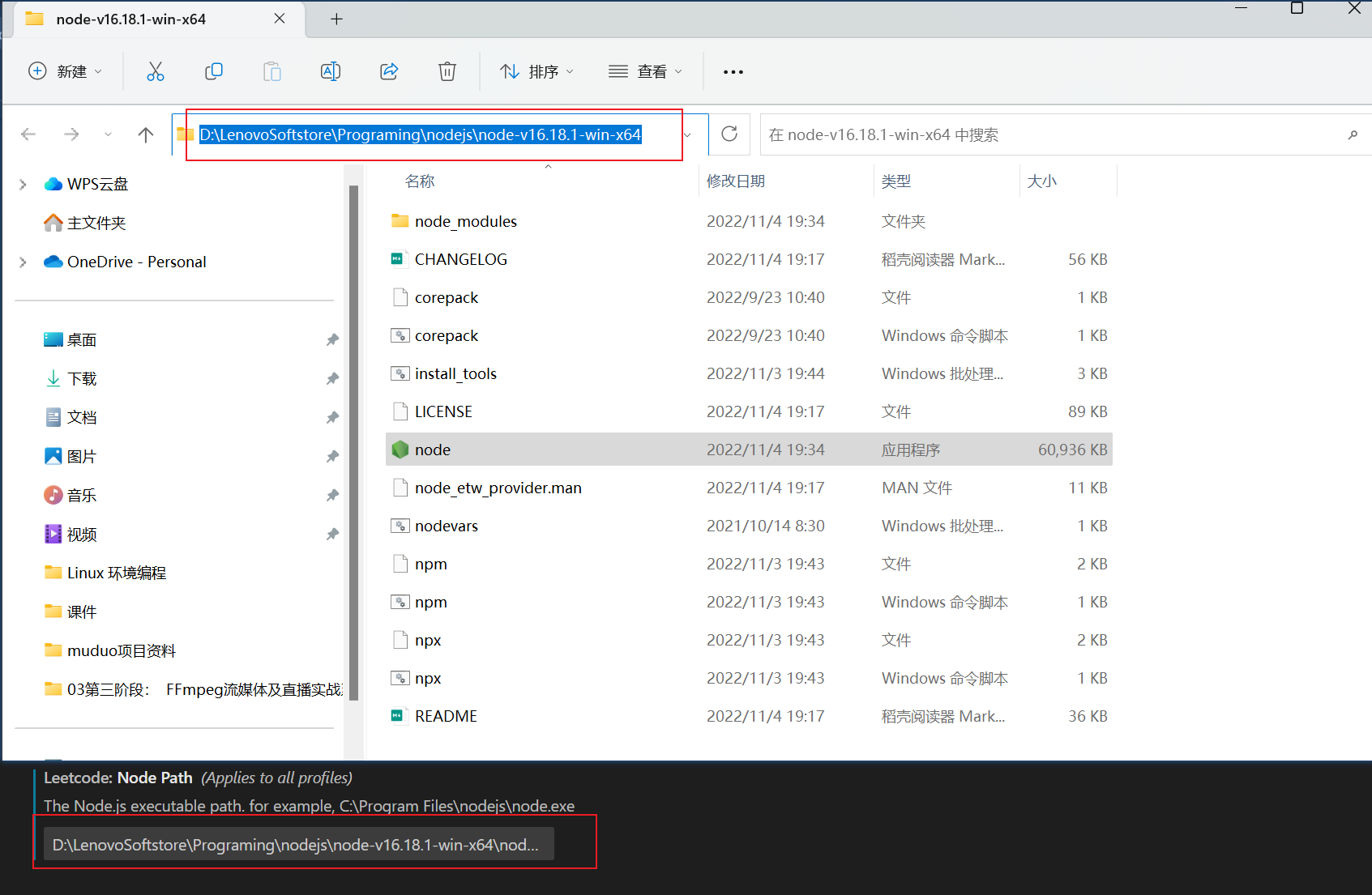The image size is (1372, 895).
Task: Select the node_etw_provider.man file name
Action: click(498, 488)
